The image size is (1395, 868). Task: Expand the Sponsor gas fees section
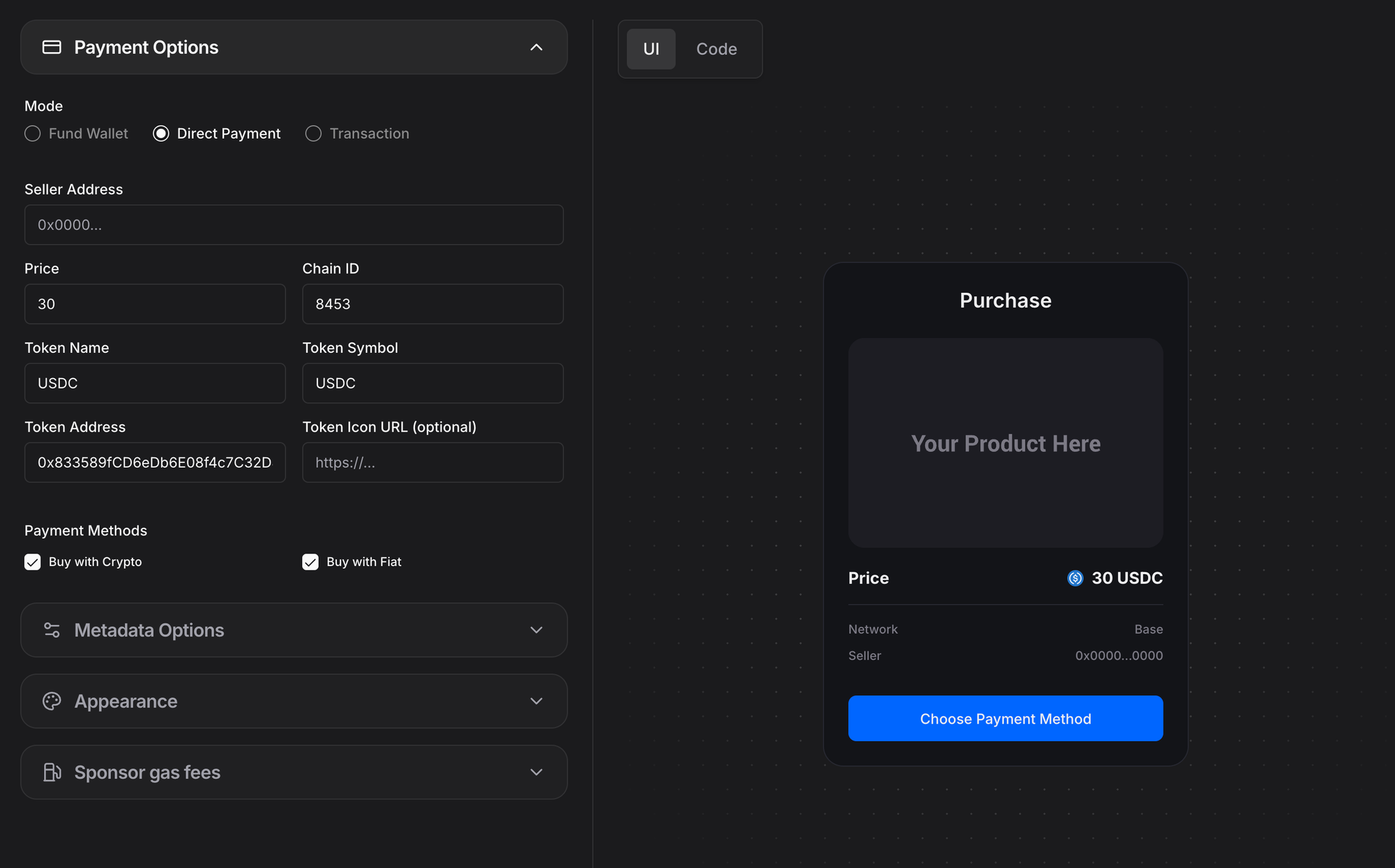coord(536,772)
